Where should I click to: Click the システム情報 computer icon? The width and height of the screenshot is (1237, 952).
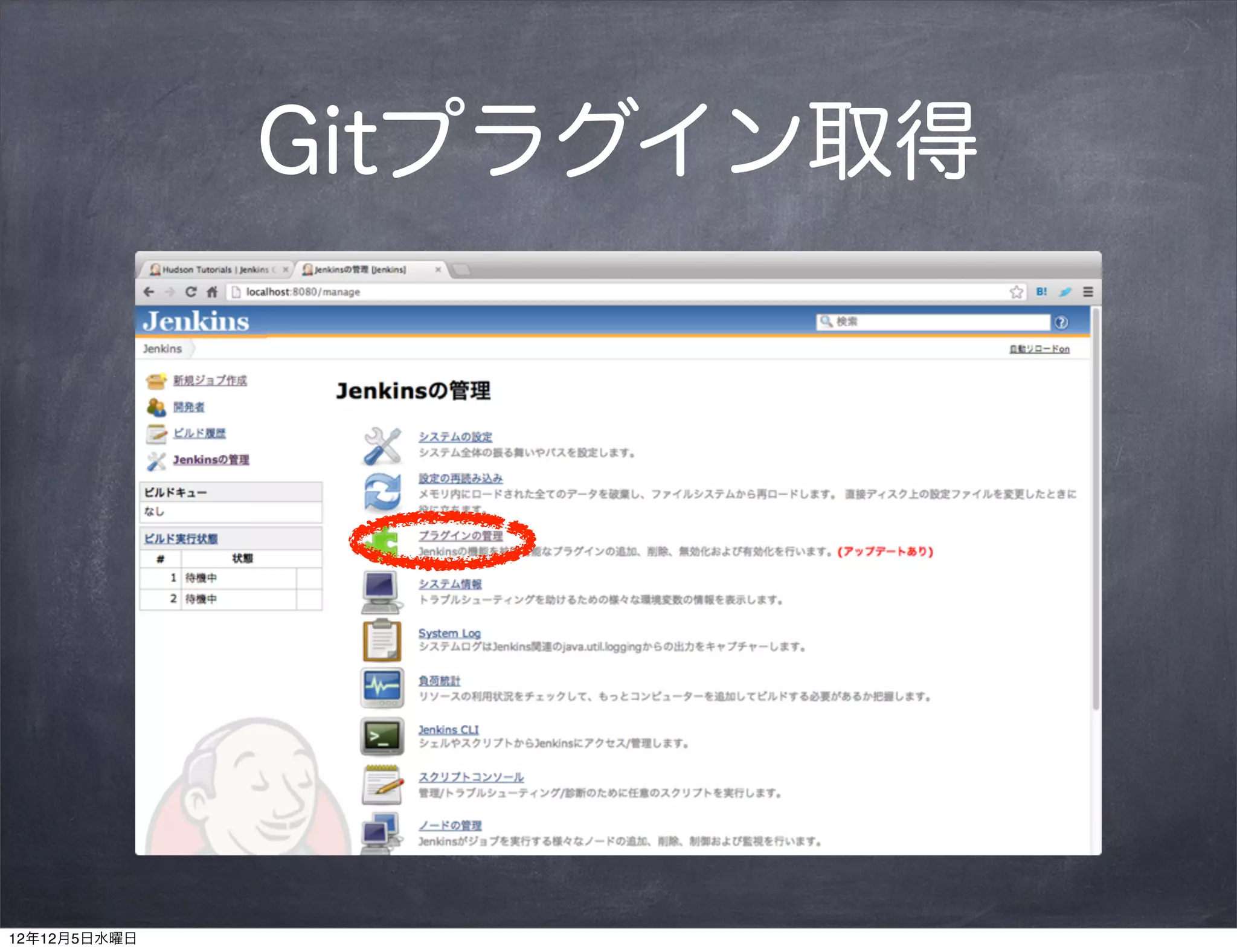tap(382, 593)
